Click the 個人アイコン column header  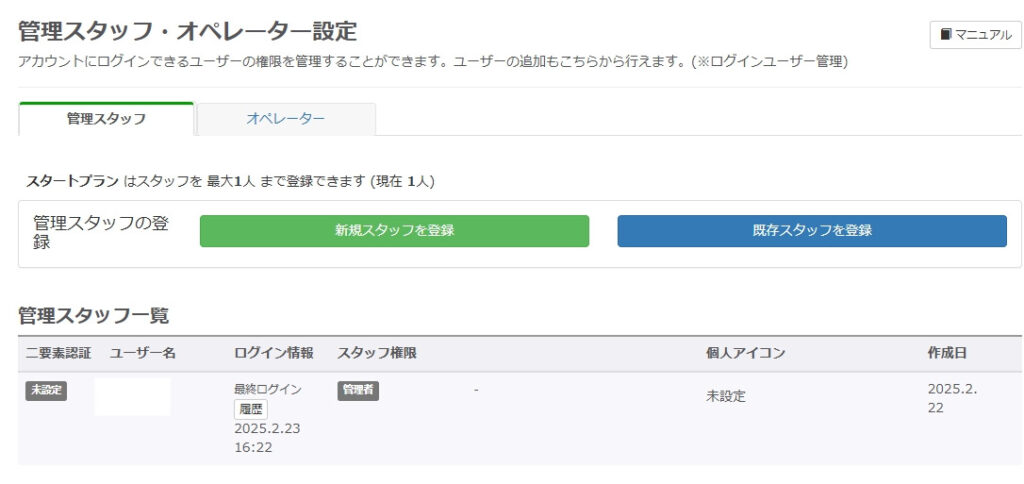745,353
